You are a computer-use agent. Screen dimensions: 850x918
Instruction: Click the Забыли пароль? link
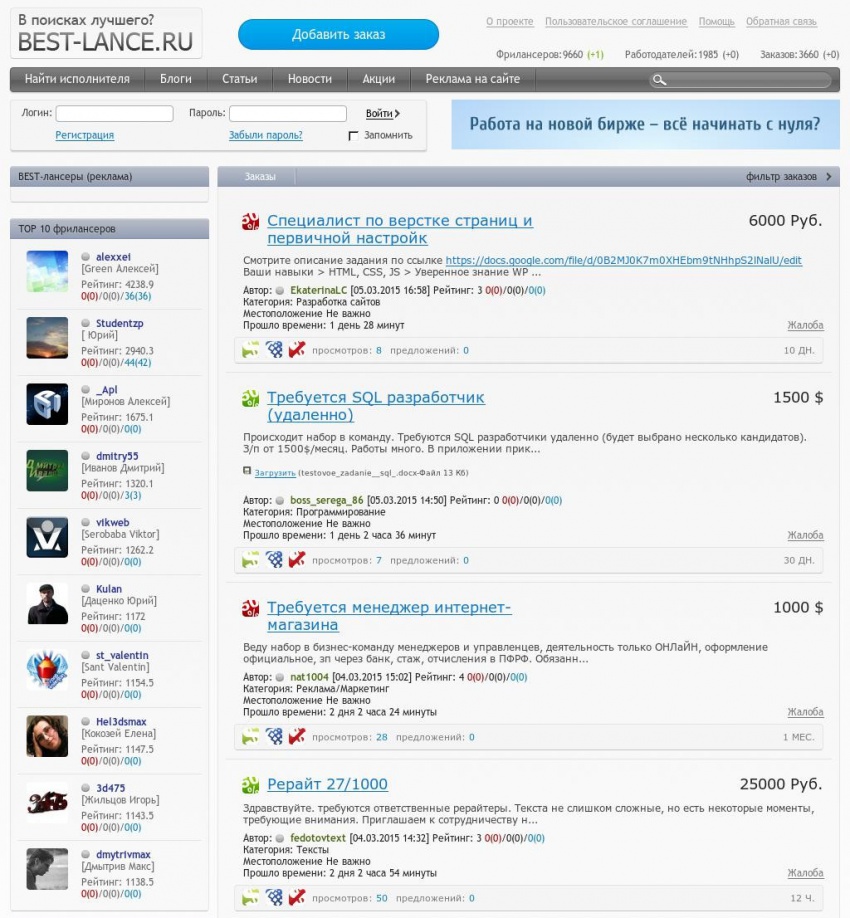click(x=266, y=135)
